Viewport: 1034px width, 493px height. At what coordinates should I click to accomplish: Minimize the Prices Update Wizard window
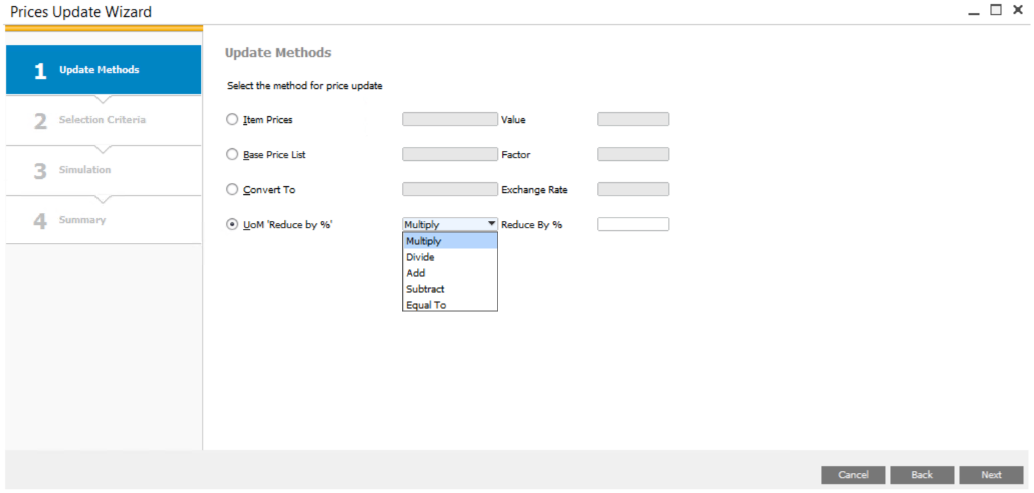pos(974,10)
